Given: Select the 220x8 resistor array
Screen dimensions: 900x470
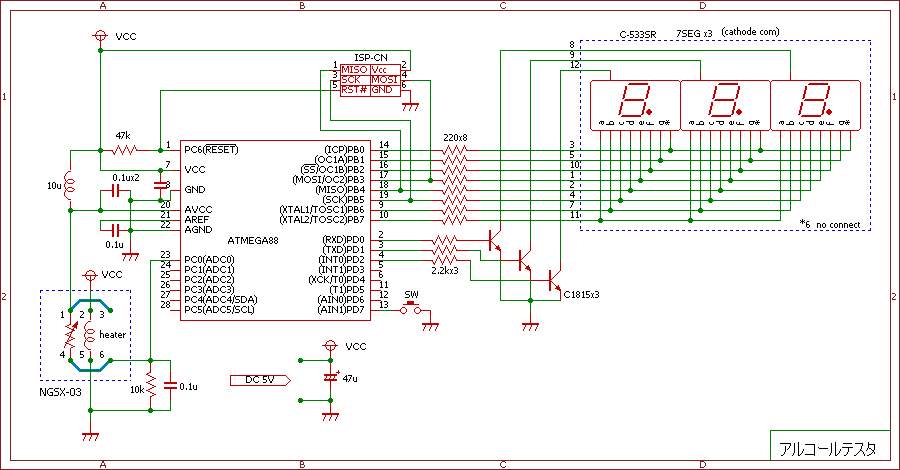Looking at the screenshot, I should [x=455, y=185].
